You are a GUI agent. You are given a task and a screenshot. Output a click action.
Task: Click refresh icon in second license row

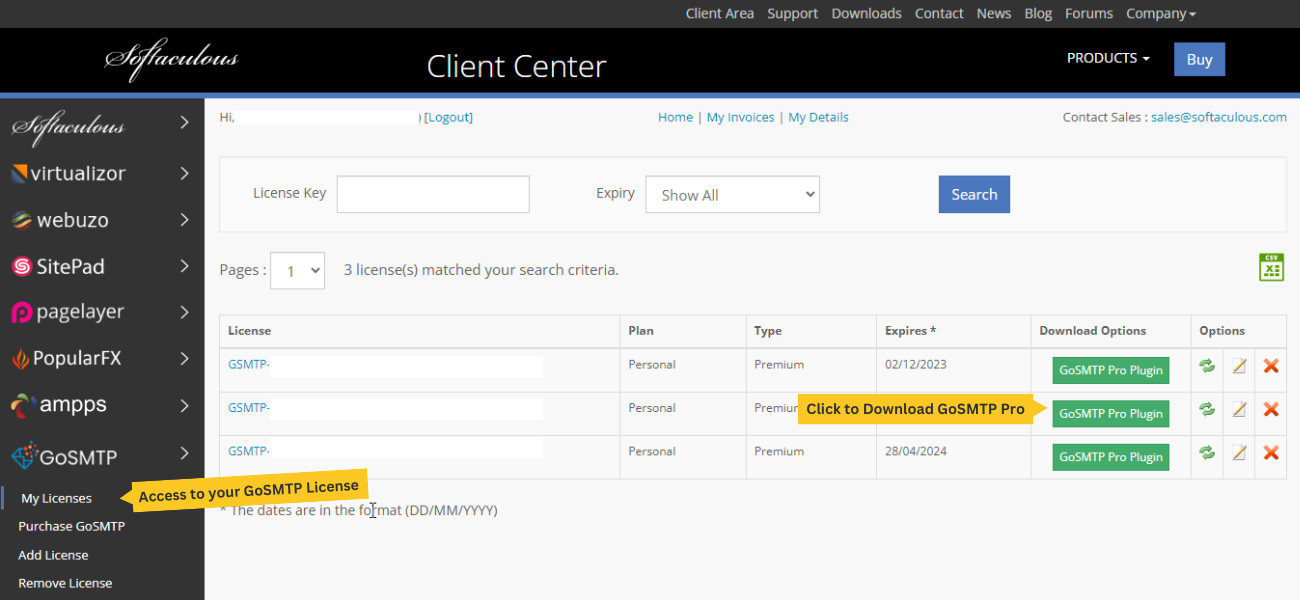coord(1207,409)
